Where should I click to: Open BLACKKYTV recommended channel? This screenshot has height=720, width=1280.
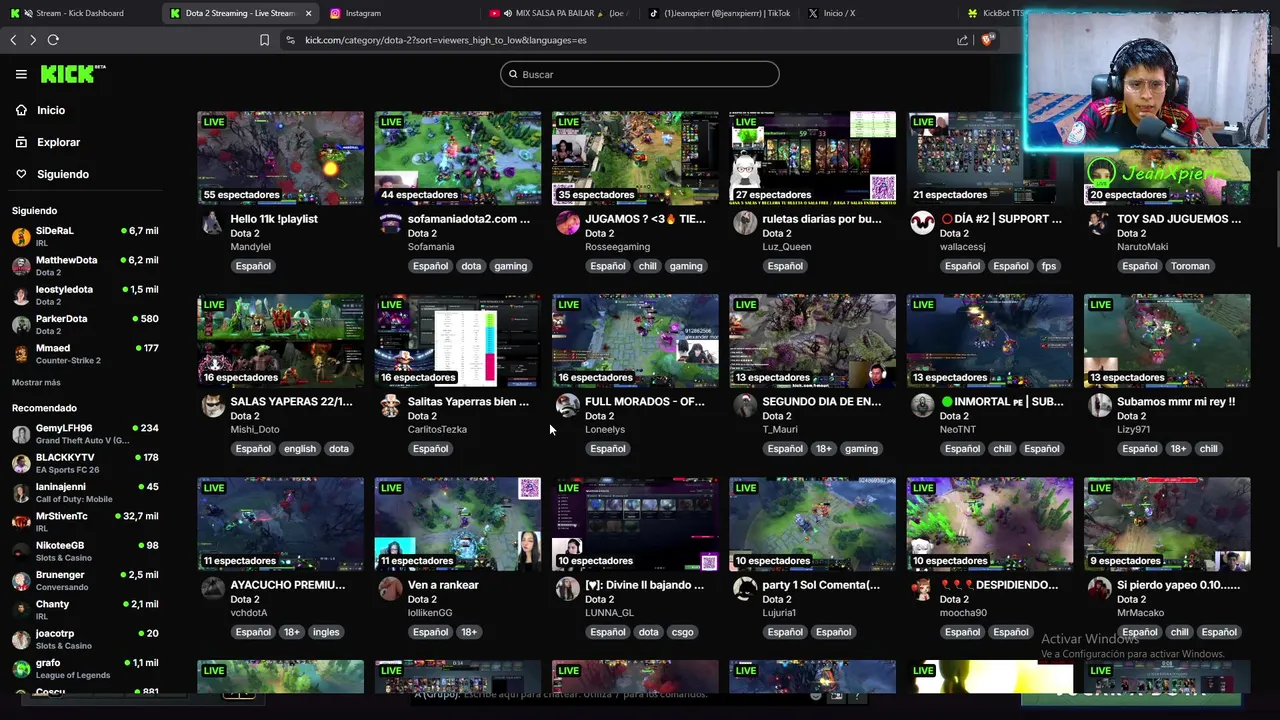pos(85,463)
